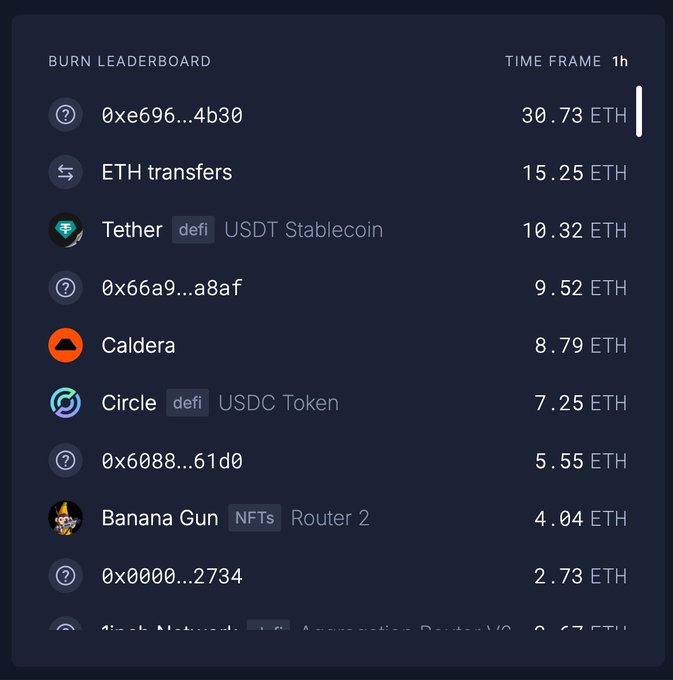Image resolution: width=673 pixels, height=680 pixels.
Task: Click the leaderboard vertical scrollbar thumb
Action: pyautogui.click(x=639, y=111)
